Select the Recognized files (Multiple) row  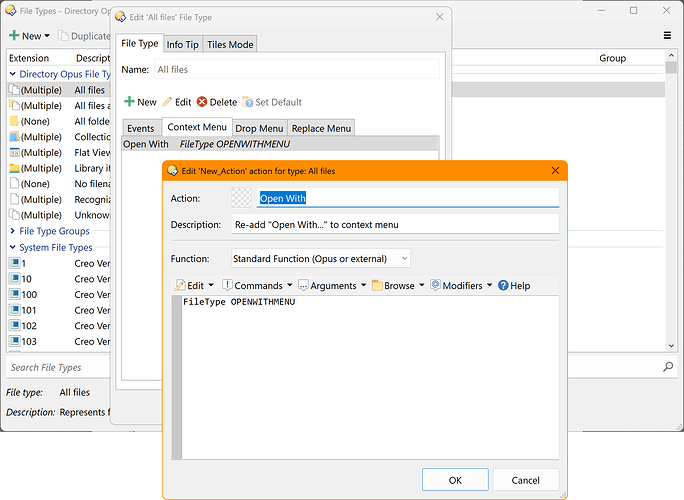pos(59,199)
